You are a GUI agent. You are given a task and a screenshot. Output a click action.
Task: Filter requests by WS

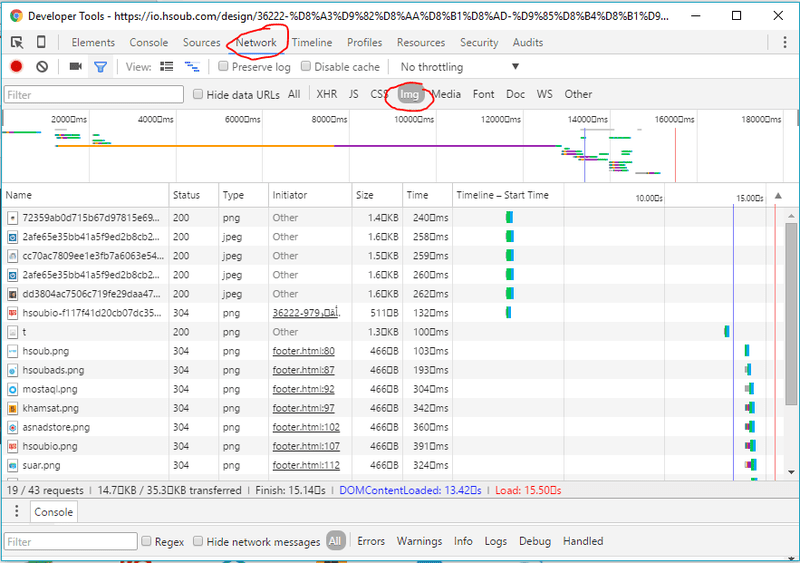click(544, 94)
